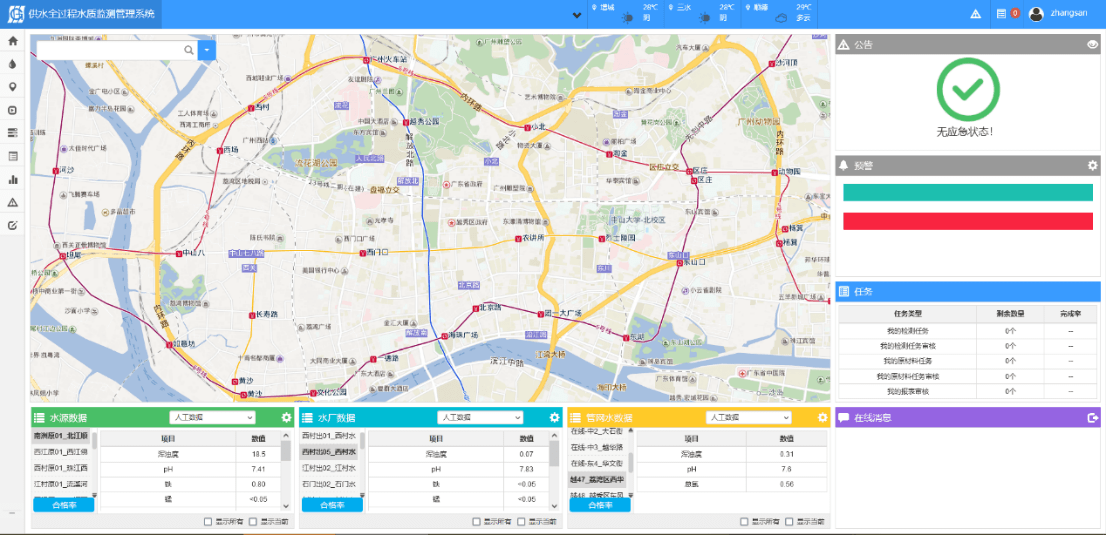Click the exit icon in 在线消息 header

point(1093,417)
